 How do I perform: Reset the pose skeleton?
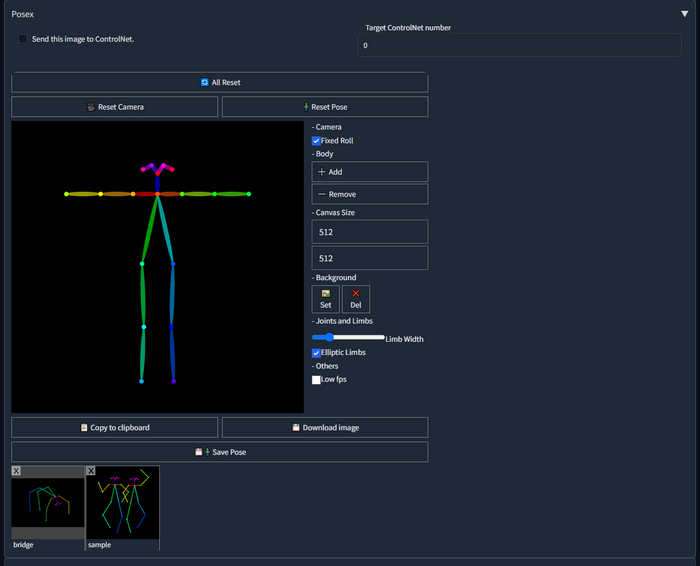[x=324, y=107]
